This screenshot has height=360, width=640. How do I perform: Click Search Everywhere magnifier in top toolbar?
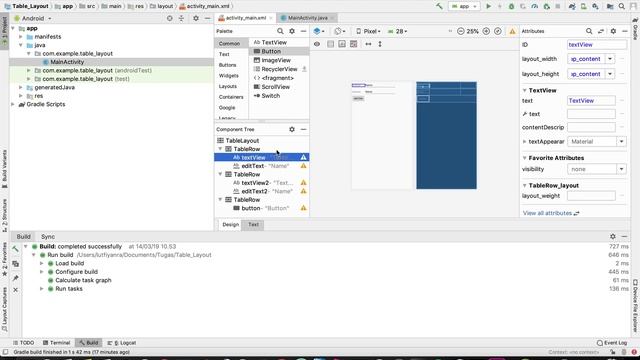click(622, 7)
